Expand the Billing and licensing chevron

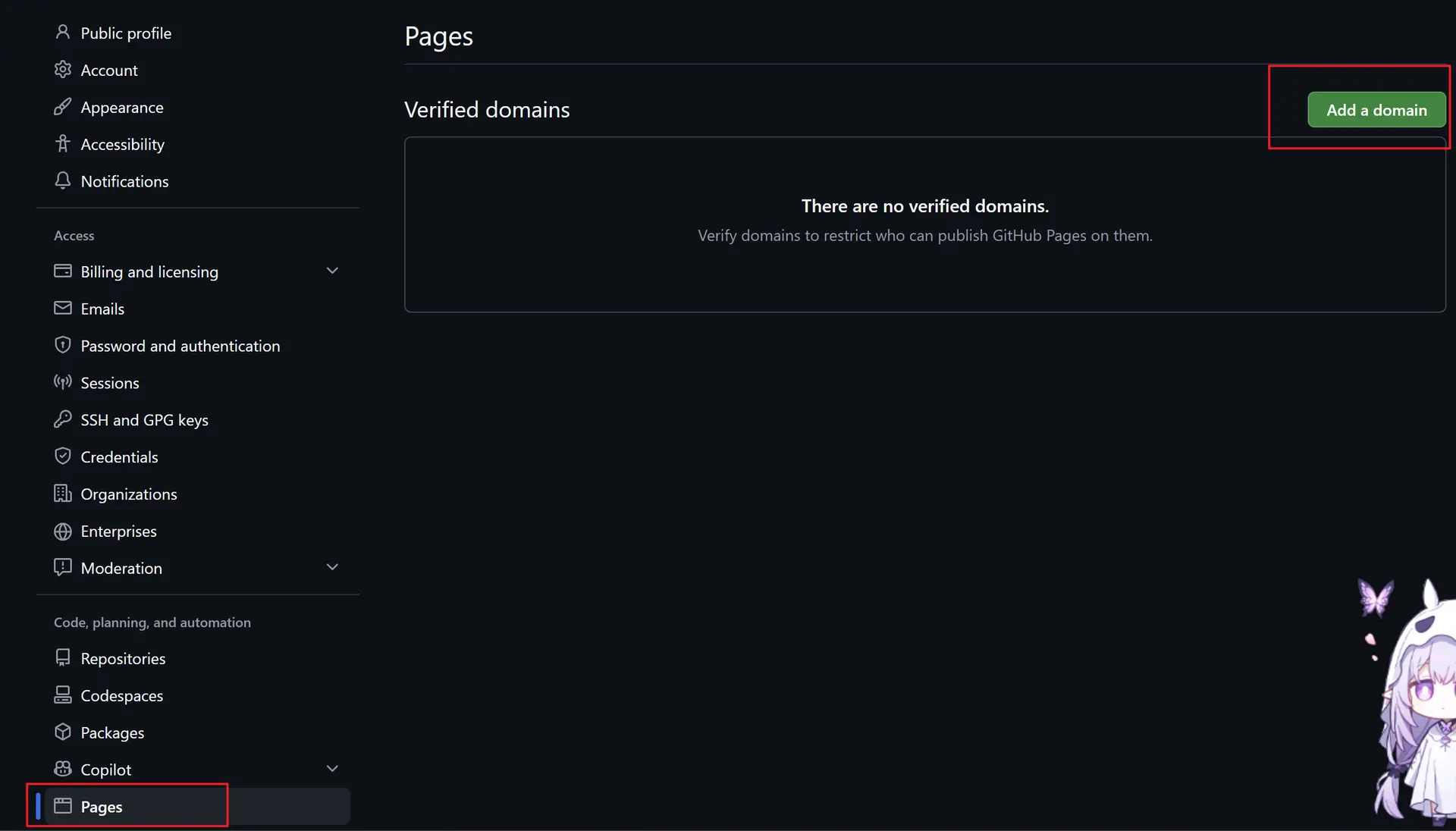point(332,271)
